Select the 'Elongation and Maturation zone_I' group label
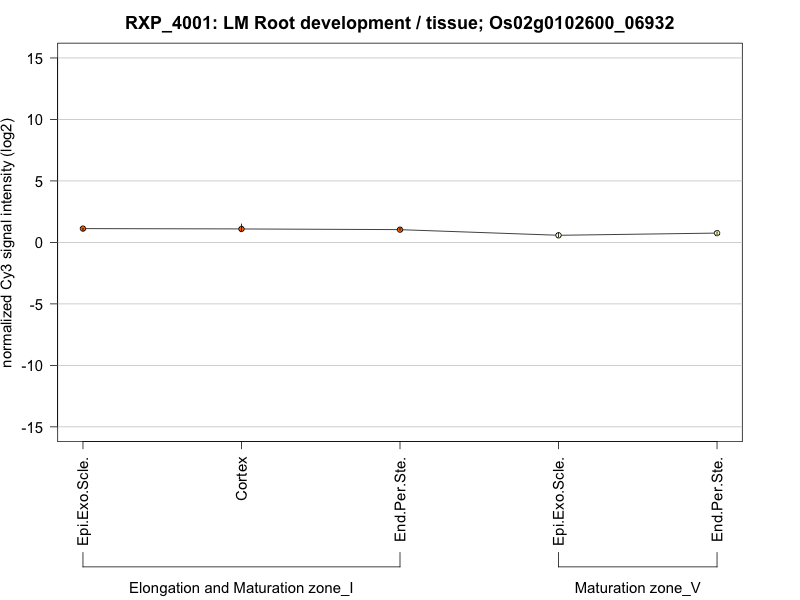 pos(241,588)
